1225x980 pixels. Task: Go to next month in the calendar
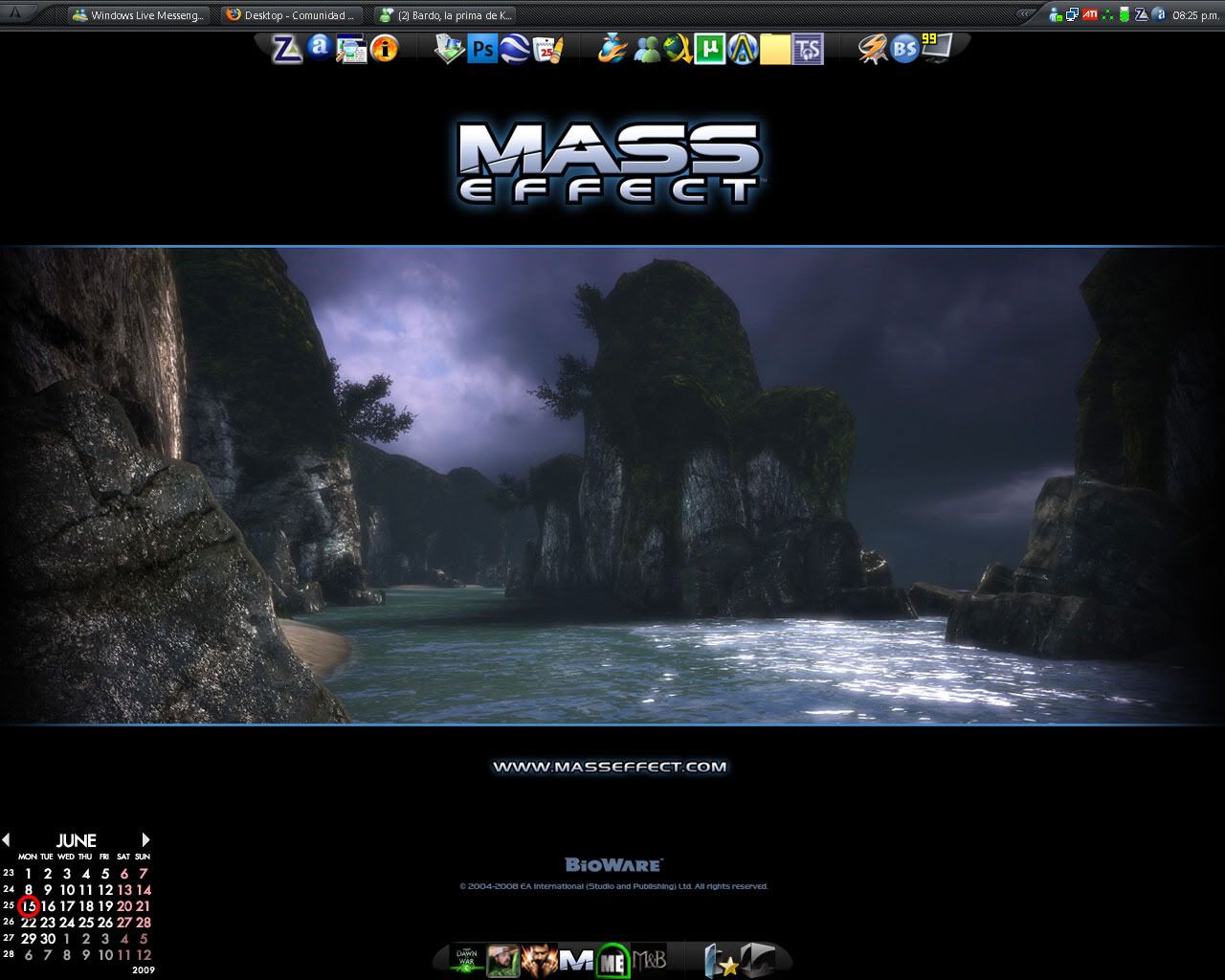(145, 840)
